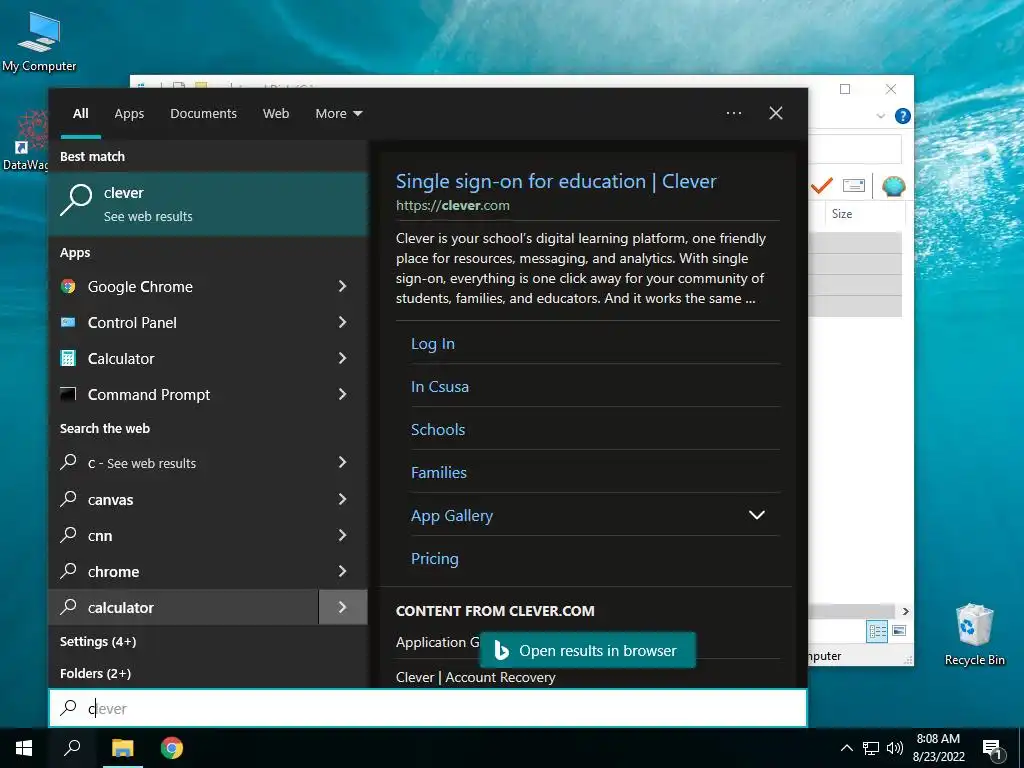1024x768 pixels.
Task: Open Google Chrome from the taskbar
Action: (x=172, y=748)
